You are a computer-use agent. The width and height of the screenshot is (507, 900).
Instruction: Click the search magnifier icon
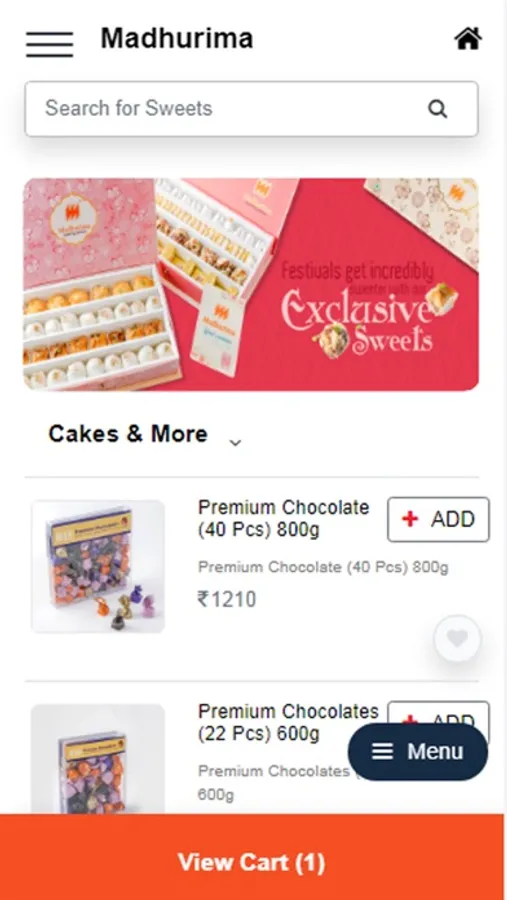click(x=438, y=108)
